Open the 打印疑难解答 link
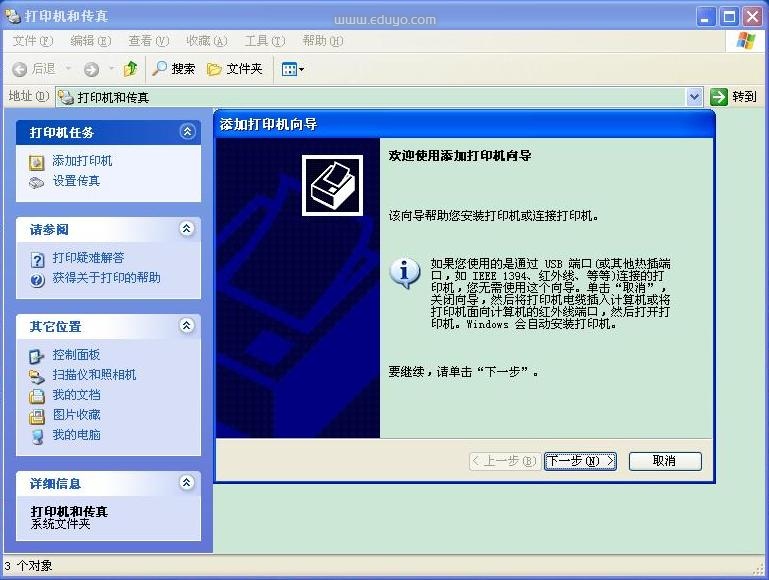Screen dimensions: 769x580 coord(88,258)
